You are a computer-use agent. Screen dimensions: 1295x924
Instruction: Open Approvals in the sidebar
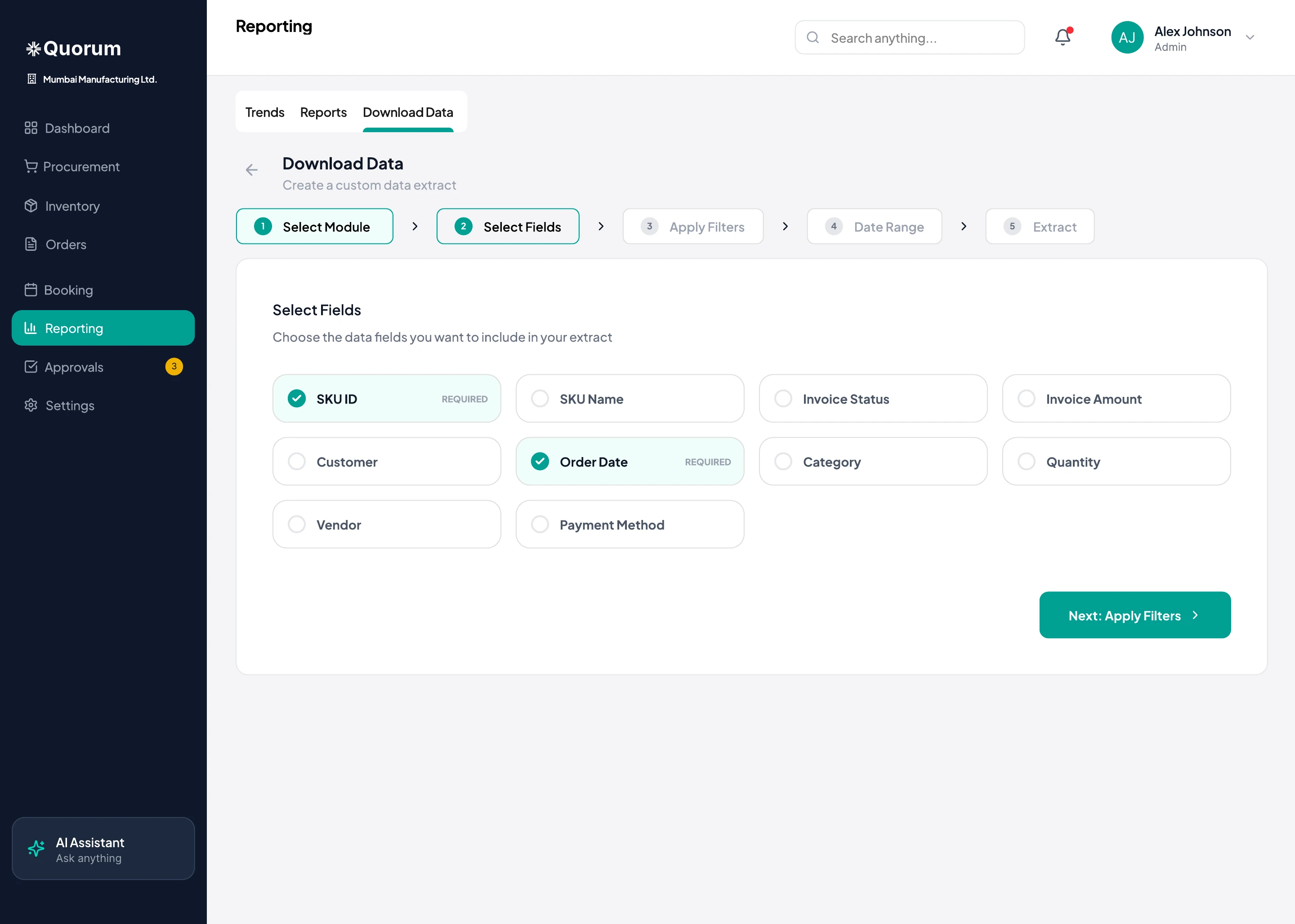coord(103,366)
